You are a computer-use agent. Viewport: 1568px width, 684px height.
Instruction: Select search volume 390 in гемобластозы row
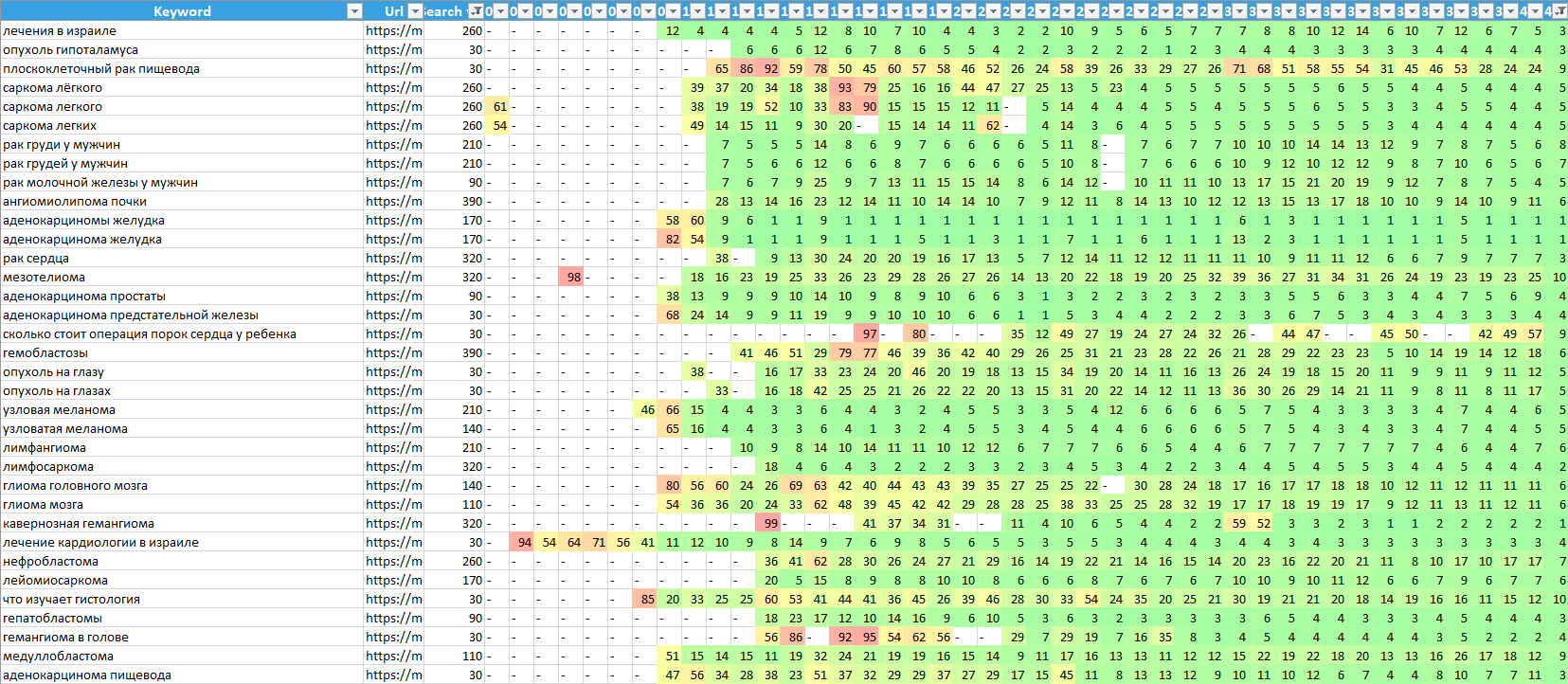[x=471, y=352]
